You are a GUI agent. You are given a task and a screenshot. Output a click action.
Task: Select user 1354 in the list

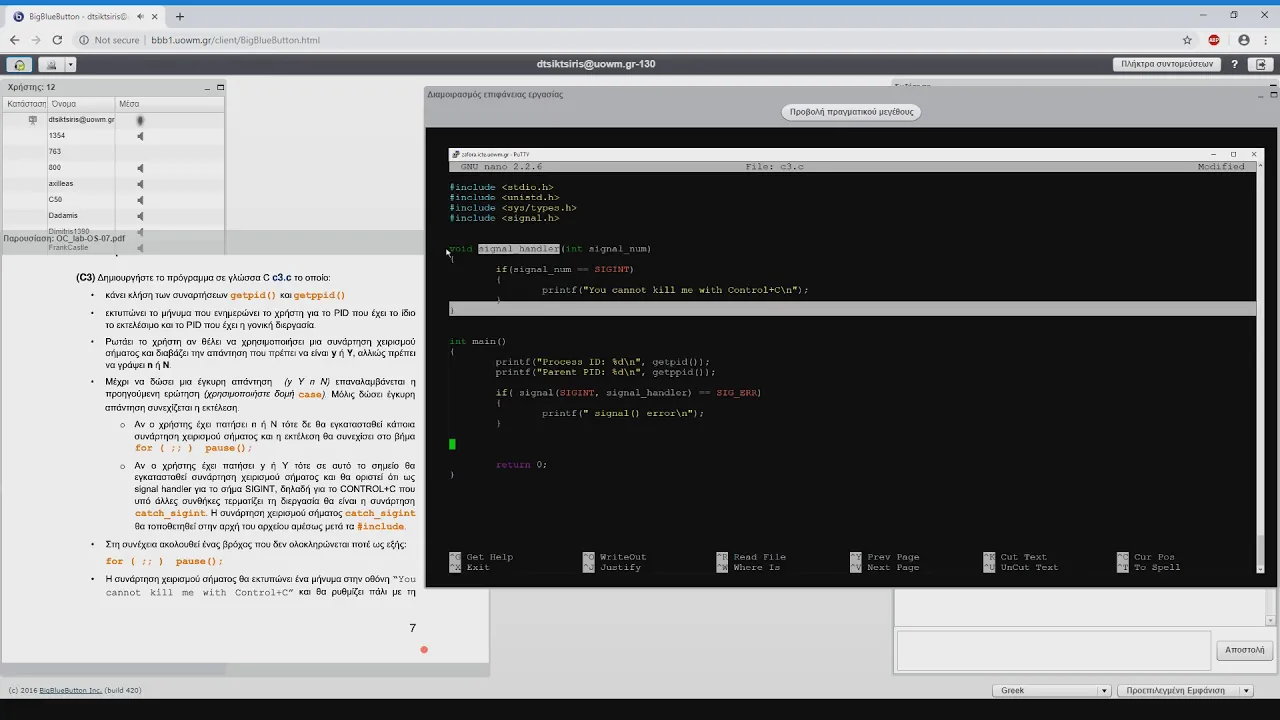114,136
